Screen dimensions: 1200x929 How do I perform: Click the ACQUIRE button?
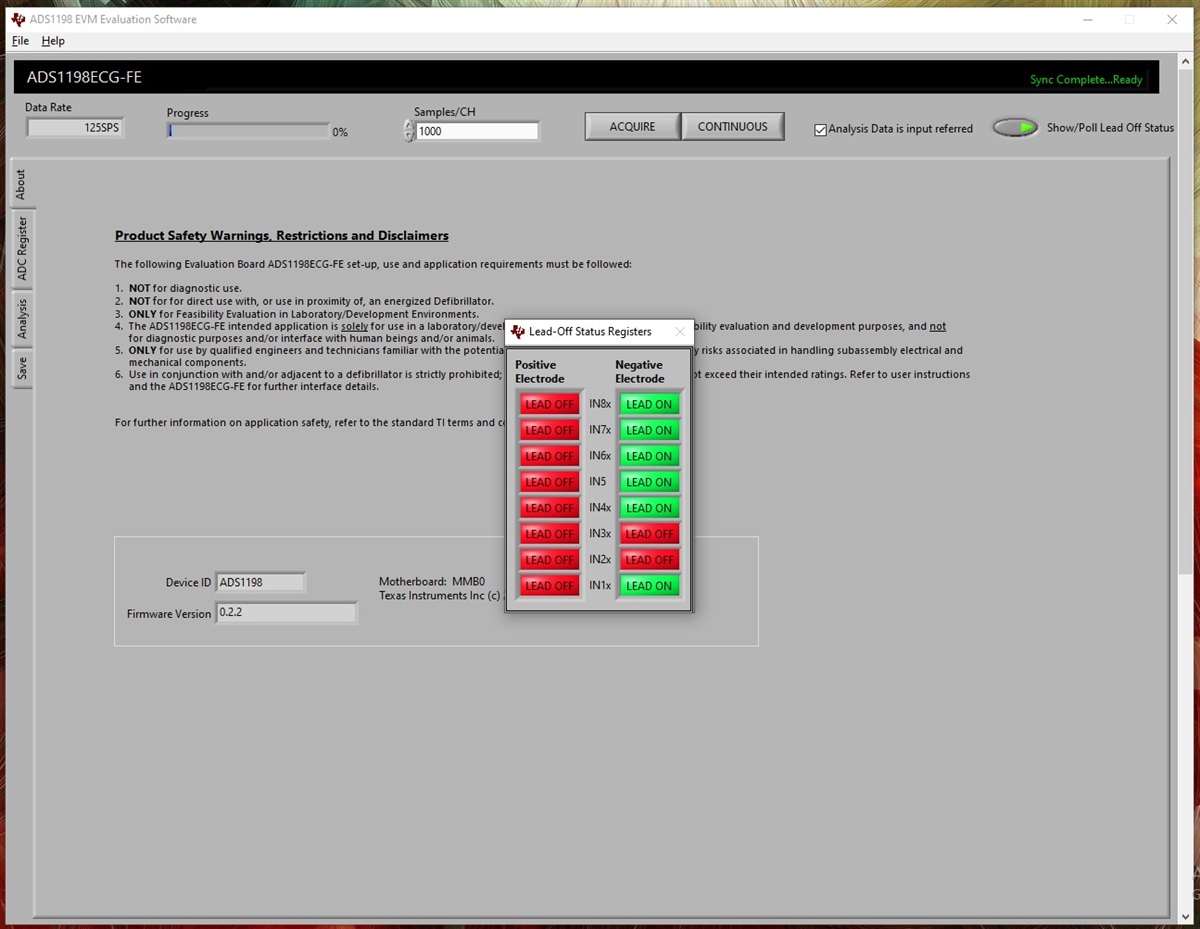633,127
